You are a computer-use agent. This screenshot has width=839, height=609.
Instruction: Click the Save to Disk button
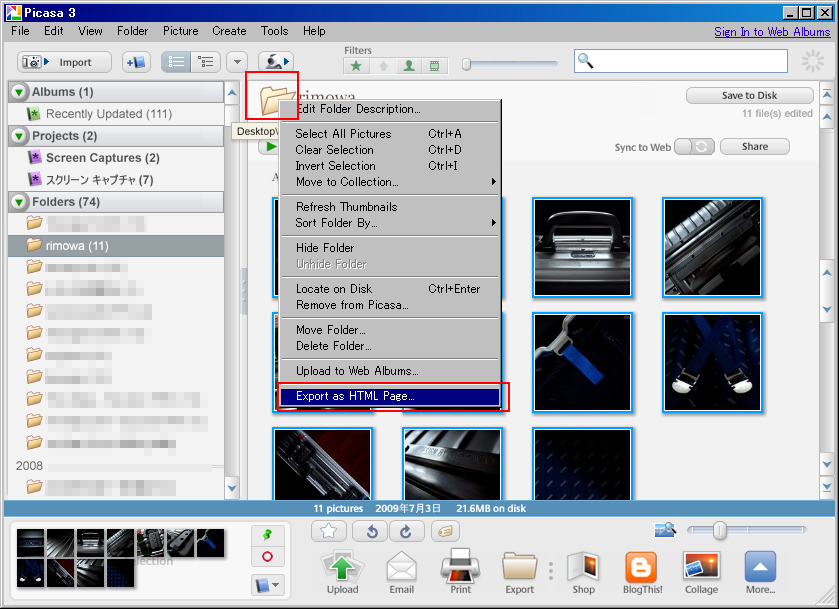pyautogui.click(x=750, y=96)
